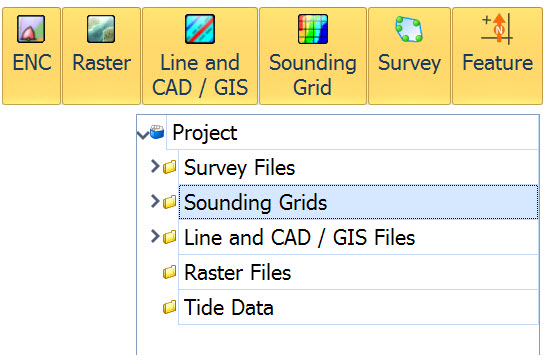Select Line and CAD / GIS Files item
This screenshot has width=545, height=364.
pyautogui.click(x=358, y=237)
